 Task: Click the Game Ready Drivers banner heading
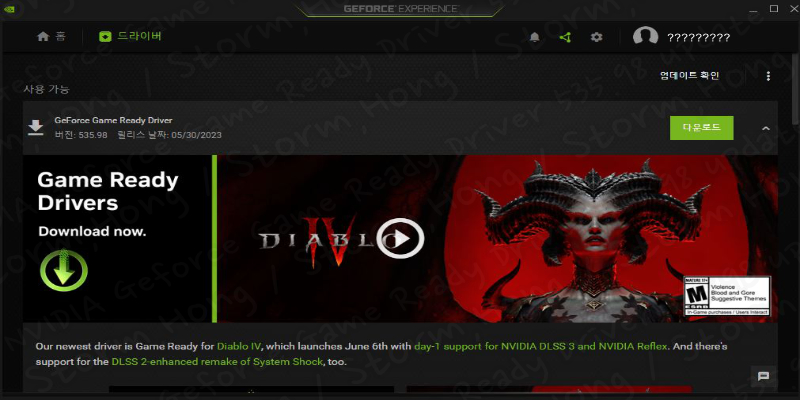coord(108,191)
